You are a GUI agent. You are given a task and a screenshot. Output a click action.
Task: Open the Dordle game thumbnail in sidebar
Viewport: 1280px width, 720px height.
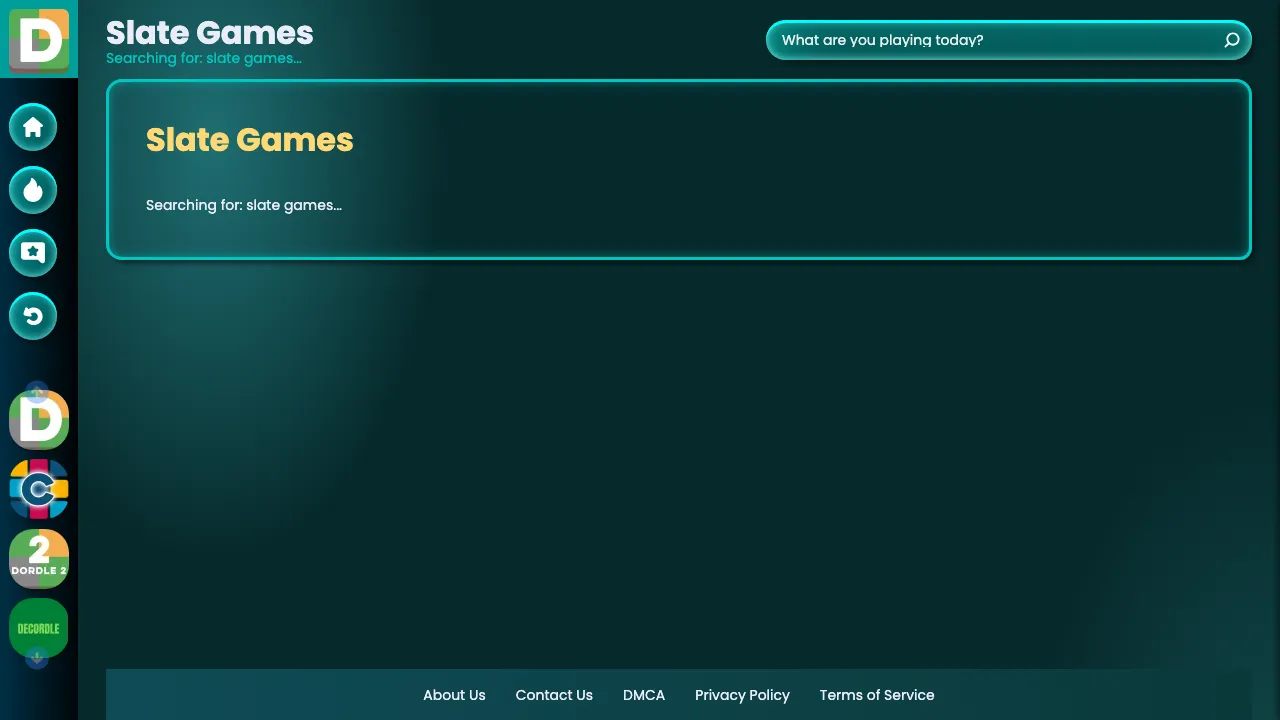(x=39, y=419)
